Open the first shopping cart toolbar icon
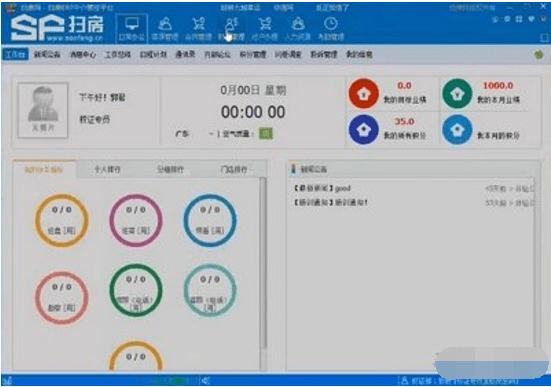This screenshot has height=387, width=551. point(199,28)
